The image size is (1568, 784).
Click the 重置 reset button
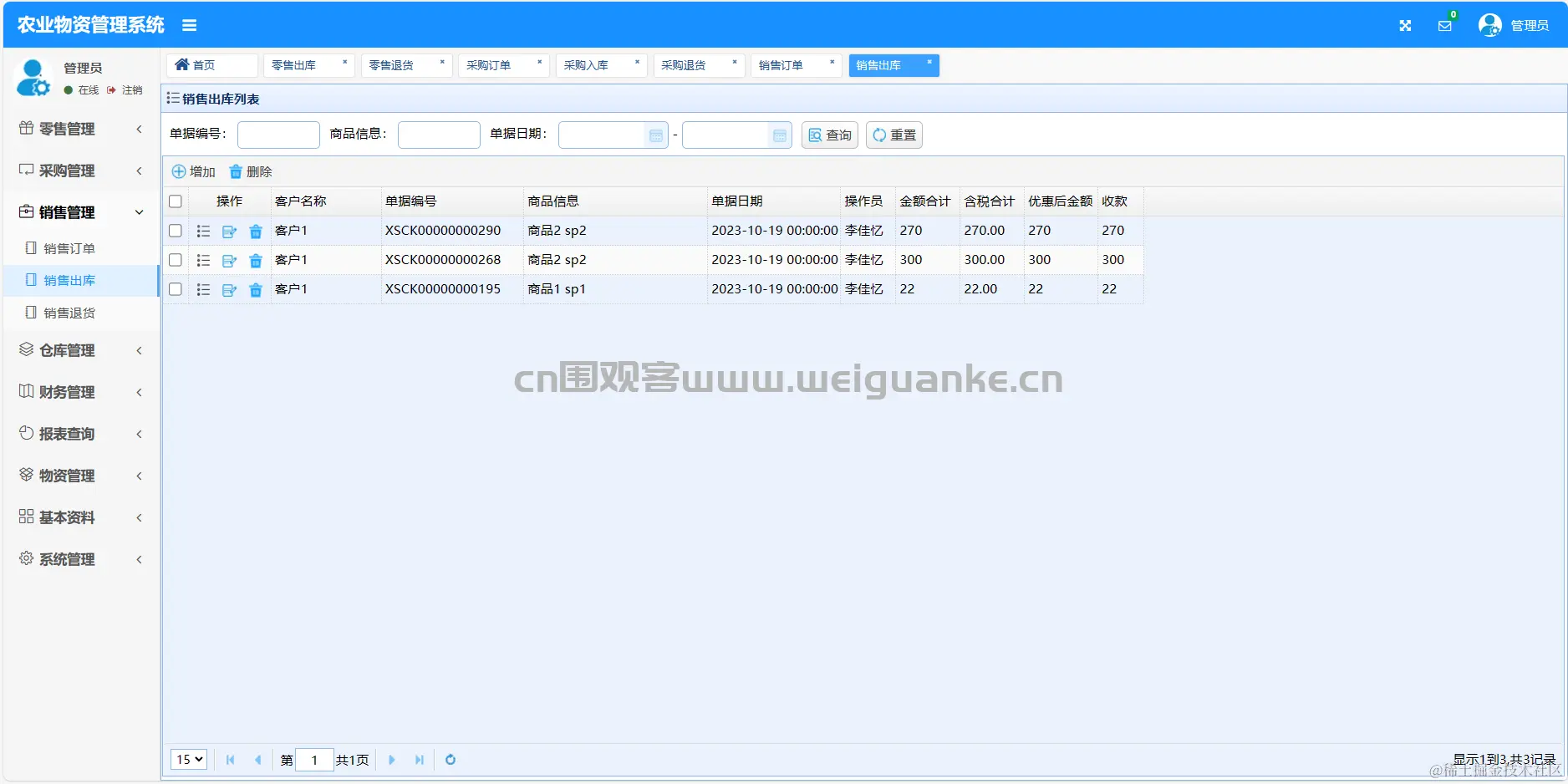(894, 135)
